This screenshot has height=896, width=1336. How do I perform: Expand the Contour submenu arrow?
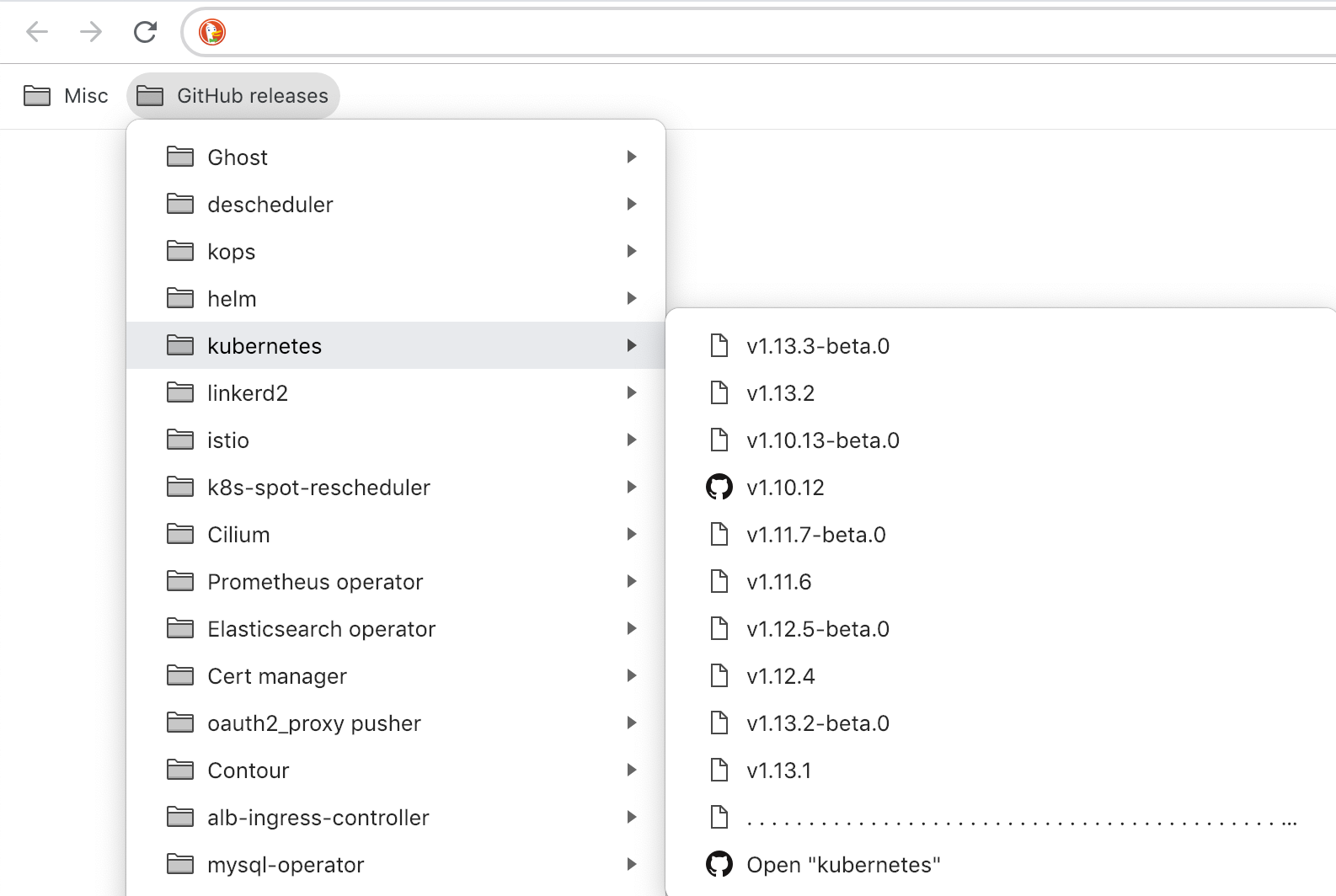click(632, 770)
